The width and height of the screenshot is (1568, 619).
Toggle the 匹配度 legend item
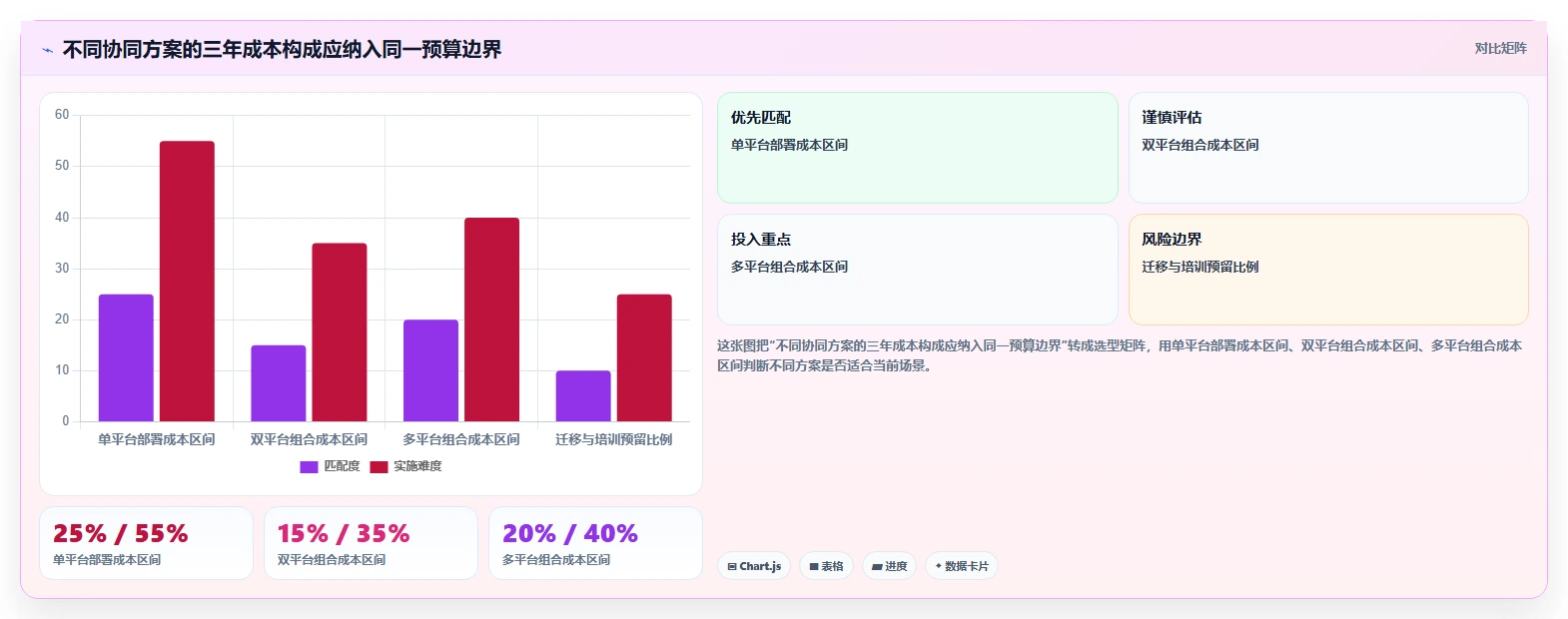coord(330,466)
